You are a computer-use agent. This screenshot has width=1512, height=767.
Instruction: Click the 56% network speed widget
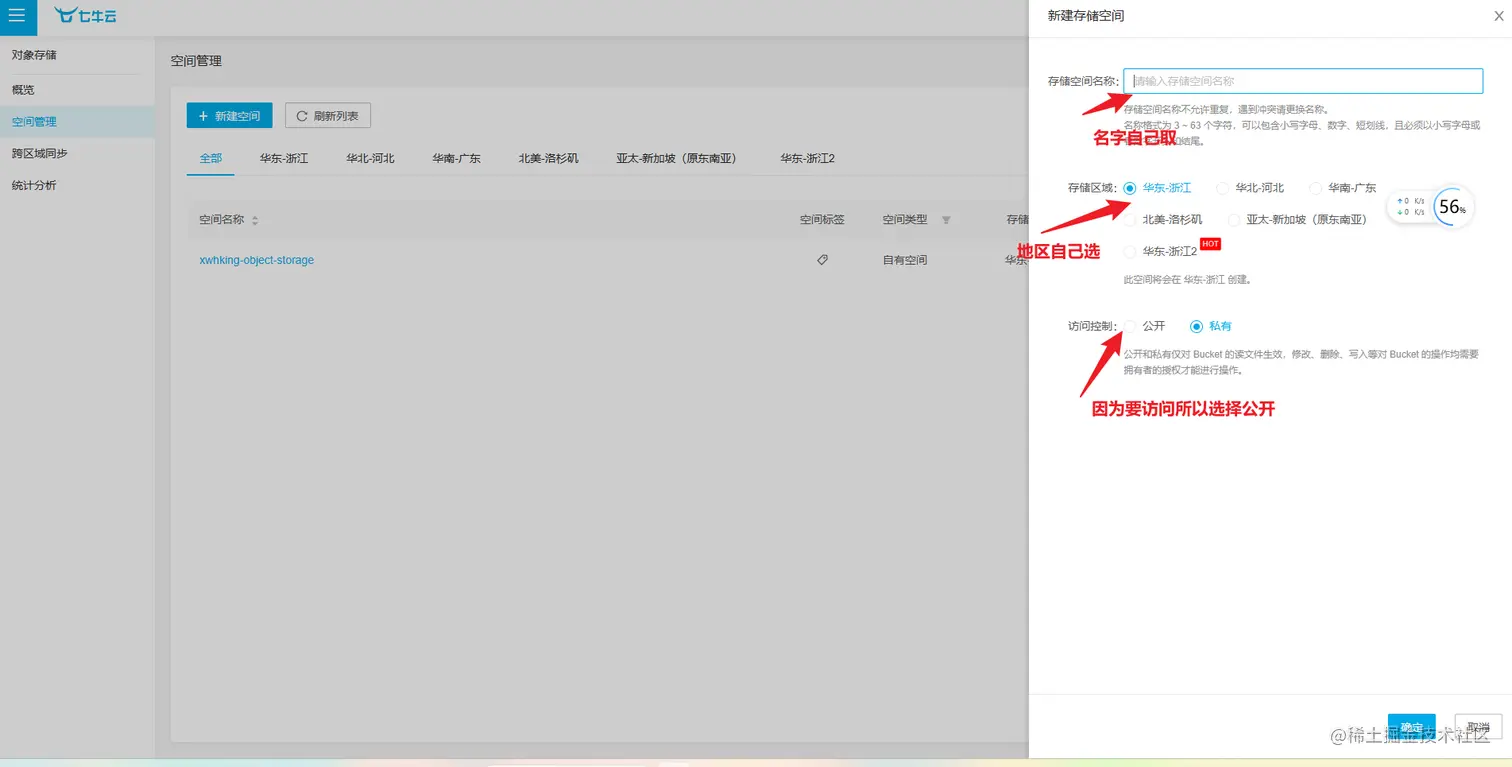(1430, 207)
